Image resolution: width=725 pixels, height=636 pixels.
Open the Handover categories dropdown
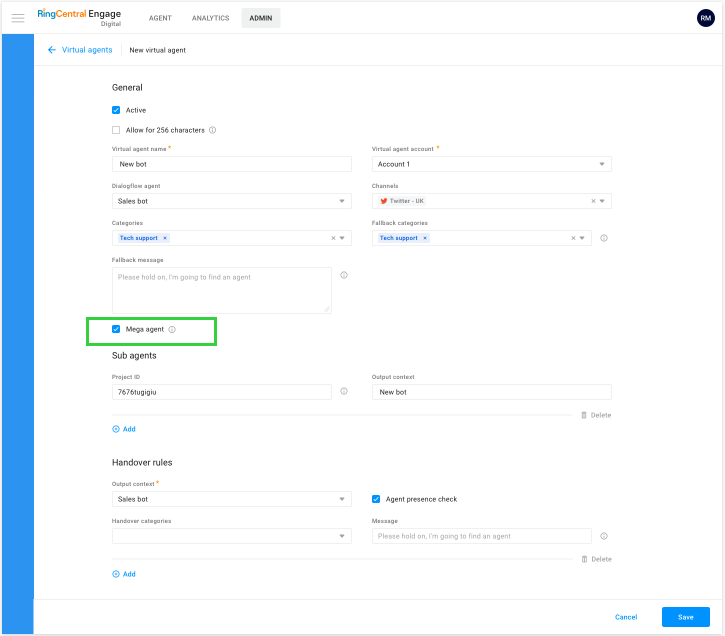(x=232, y=536)
